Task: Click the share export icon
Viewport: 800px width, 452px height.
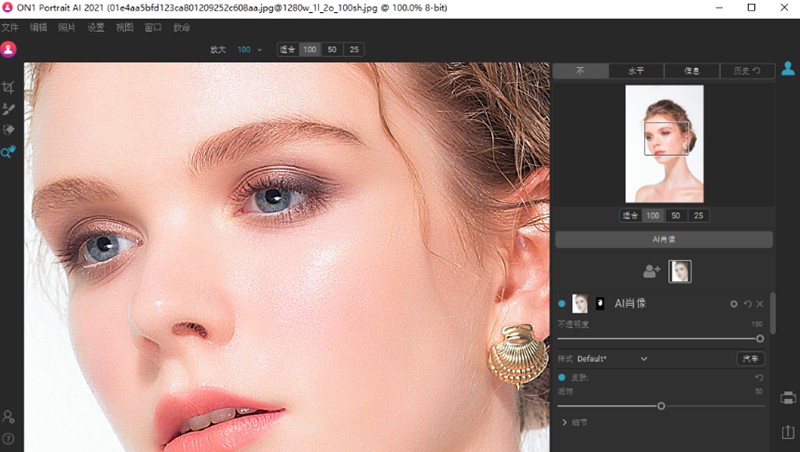Action: (x=787, y=432)
